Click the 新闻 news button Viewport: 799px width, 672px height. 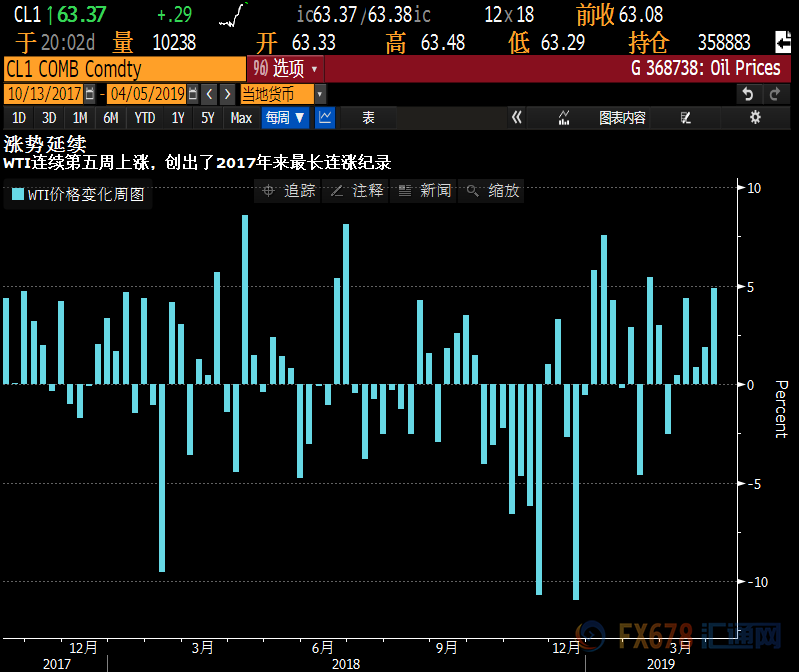[424, 190]
